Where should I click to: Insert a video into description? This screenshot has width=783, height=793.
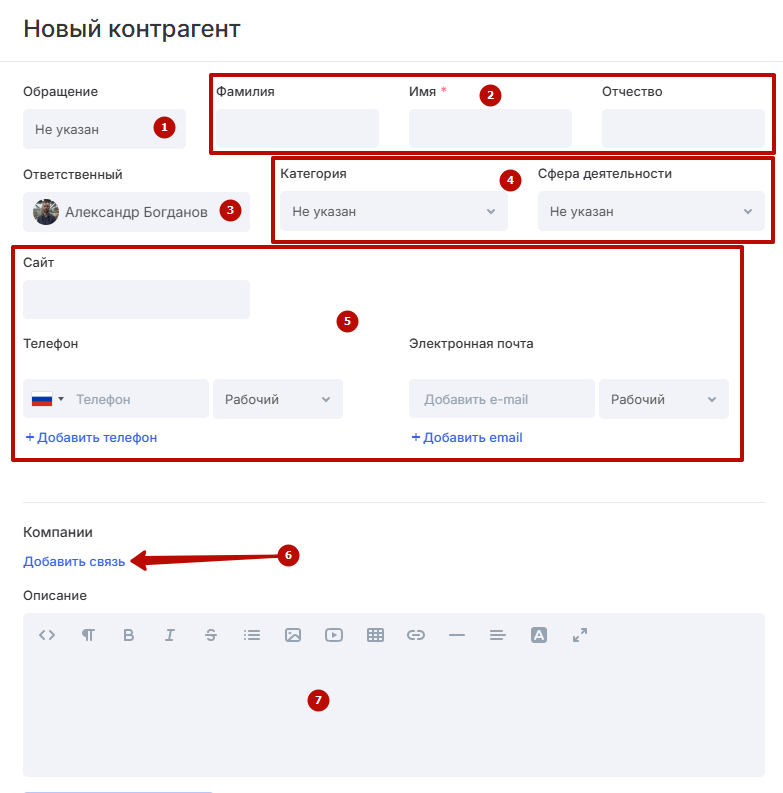[334, 635]
